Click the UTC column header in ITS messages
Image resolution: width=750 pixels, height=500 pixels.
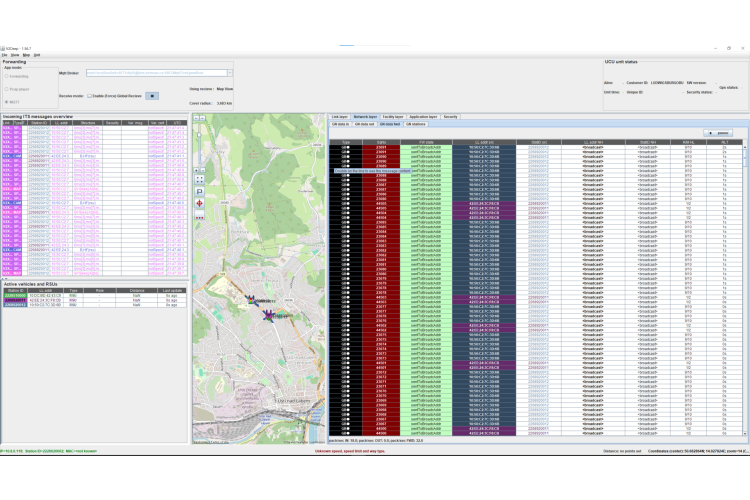click(177, 123)
